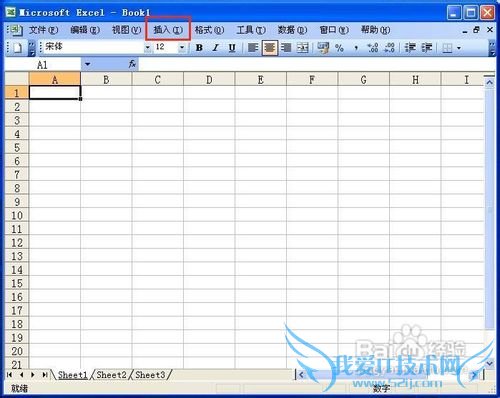This screenshot has height=398, width=500.
Task: Toggle the Center alignment button
Action: click(x=270, y=48)
